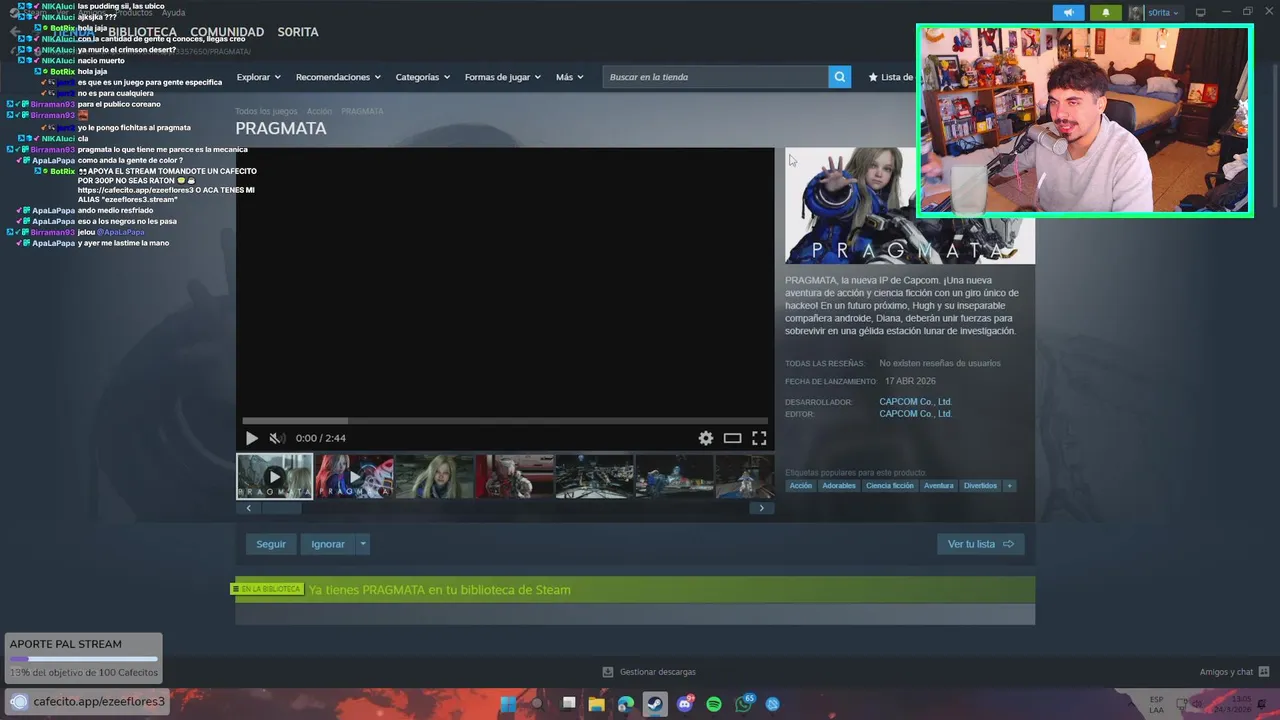Image resolution: width=1280 pixels, height=720 pixels.
Task: Click the Seguir button
Action: point(271,544)
